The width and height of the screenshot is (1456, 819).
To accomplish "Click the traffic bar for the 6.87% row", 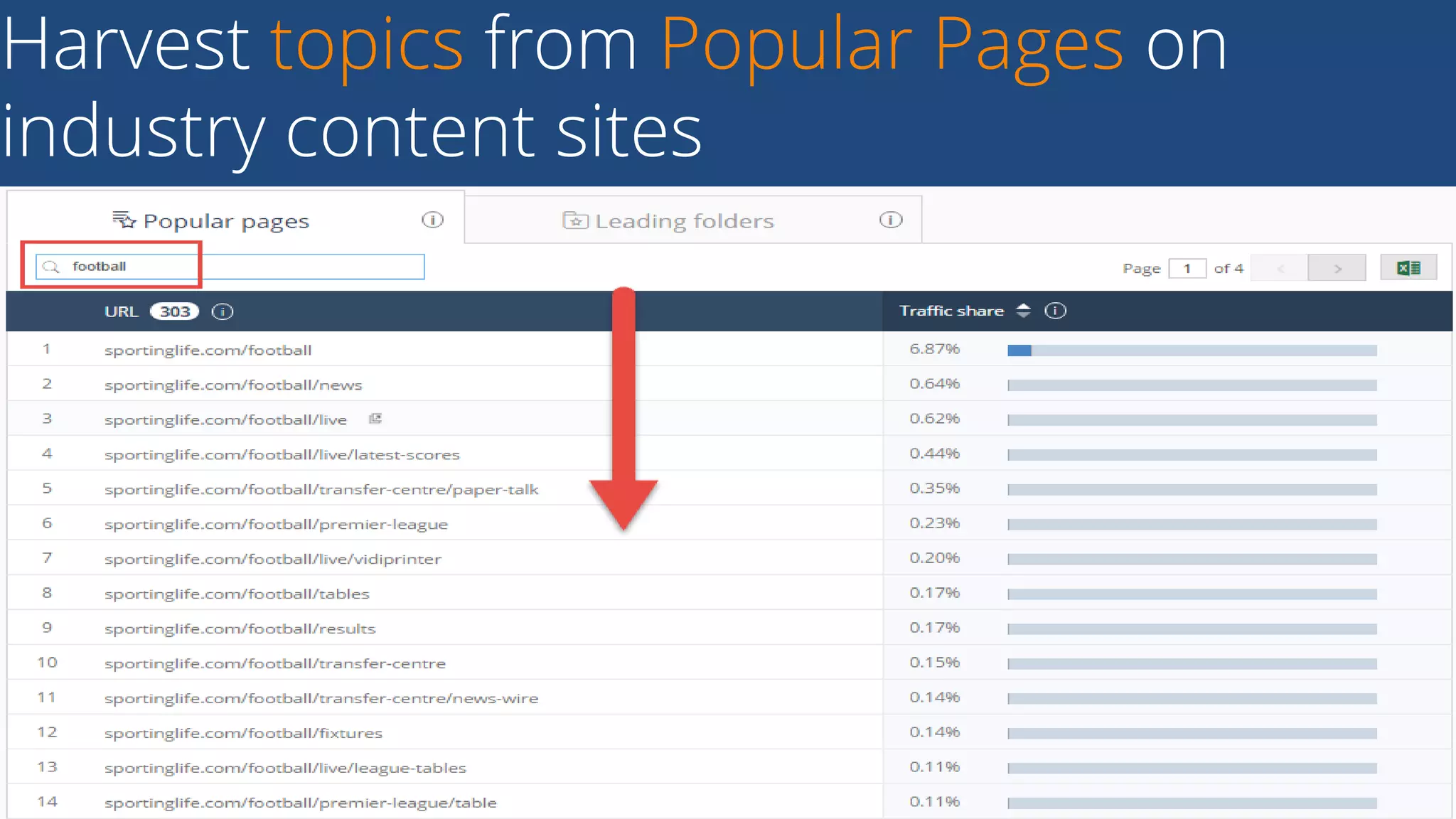I will click(1192, 350).
